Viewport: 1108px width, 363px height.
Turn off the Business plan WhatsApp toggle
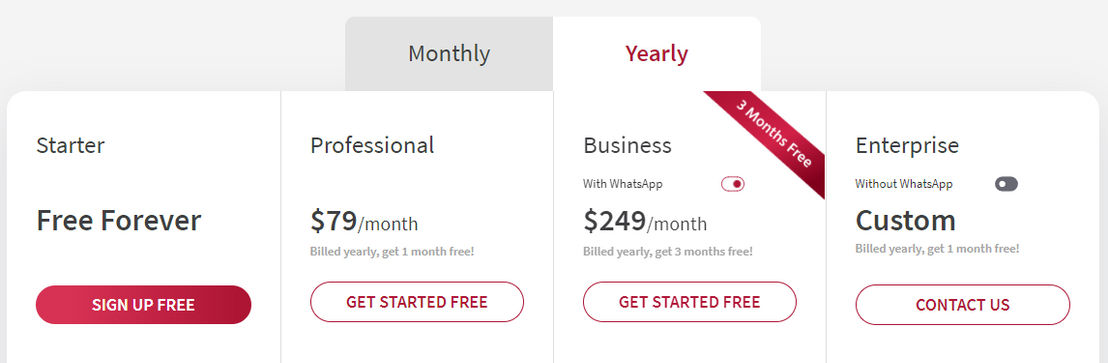733,184
